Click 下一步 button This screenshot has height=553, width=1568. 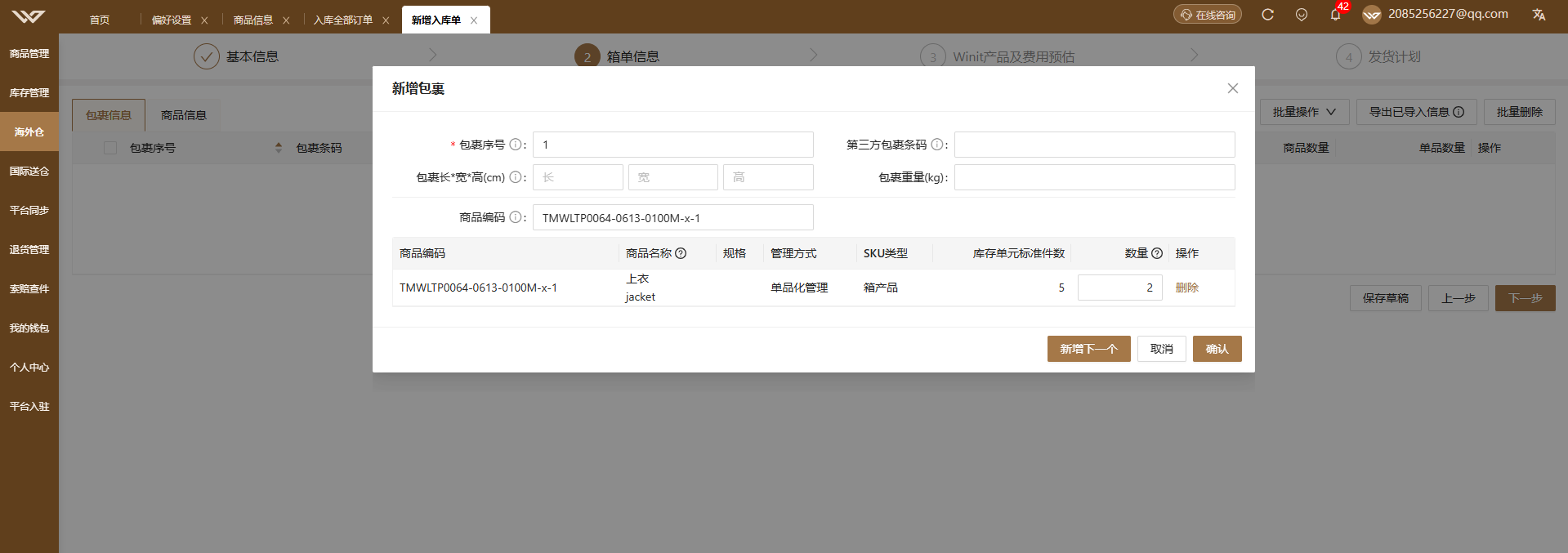(1526, 298)
